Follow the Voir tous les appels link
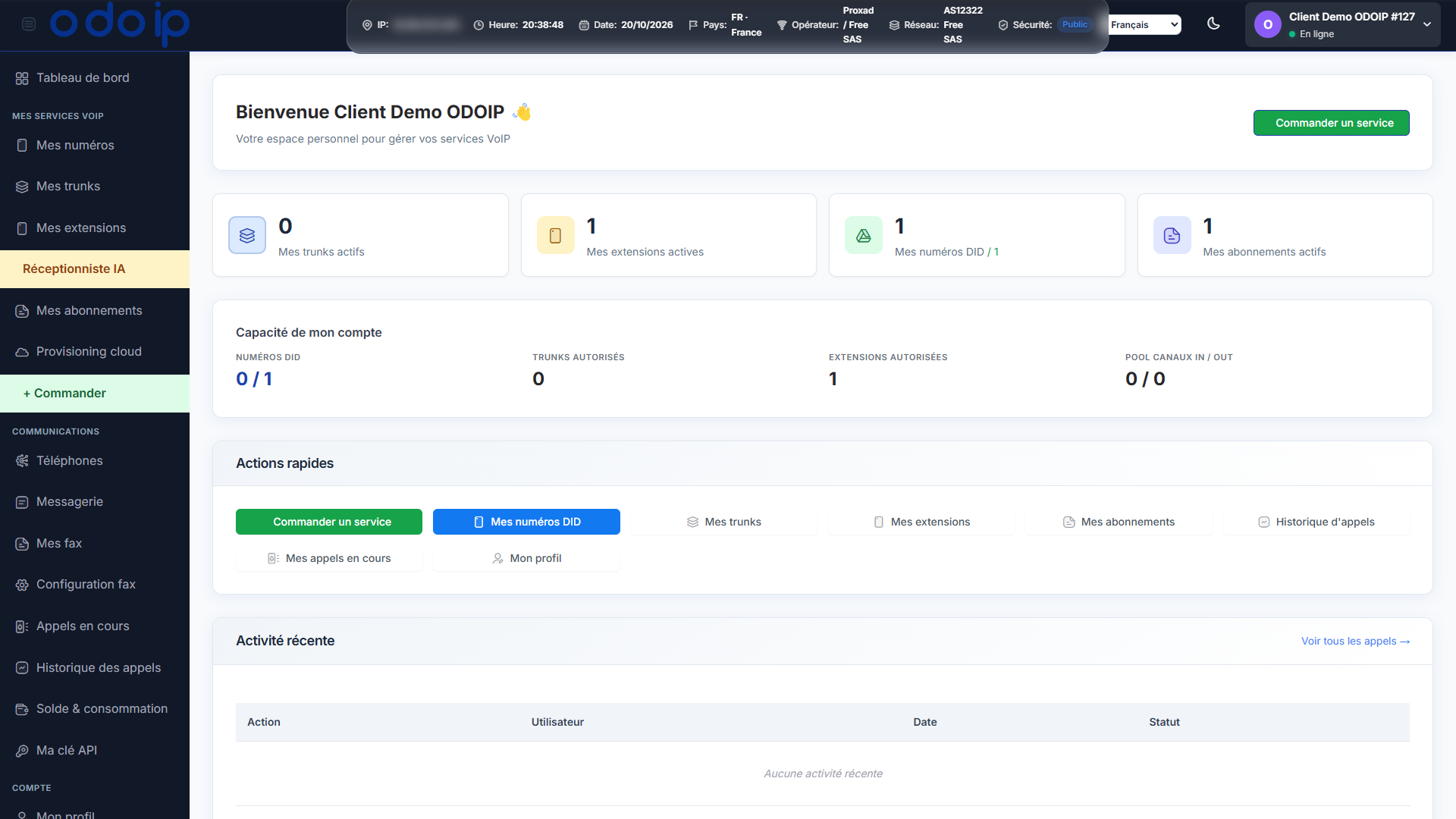 tap(1355, 641)
